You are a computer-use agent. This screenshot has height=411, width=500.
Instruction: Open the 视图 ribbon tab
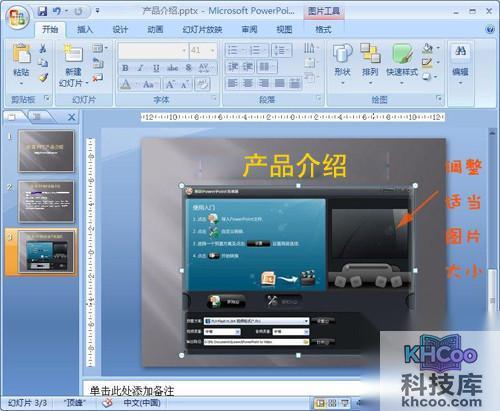(x=284, y=30)
